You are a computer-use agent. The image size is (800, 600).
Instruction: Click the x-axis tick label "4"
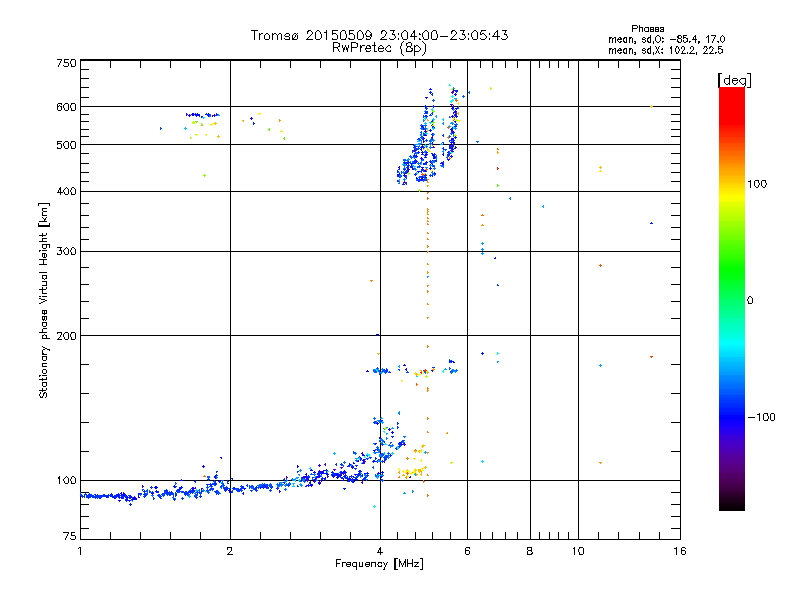pos(380,551)
